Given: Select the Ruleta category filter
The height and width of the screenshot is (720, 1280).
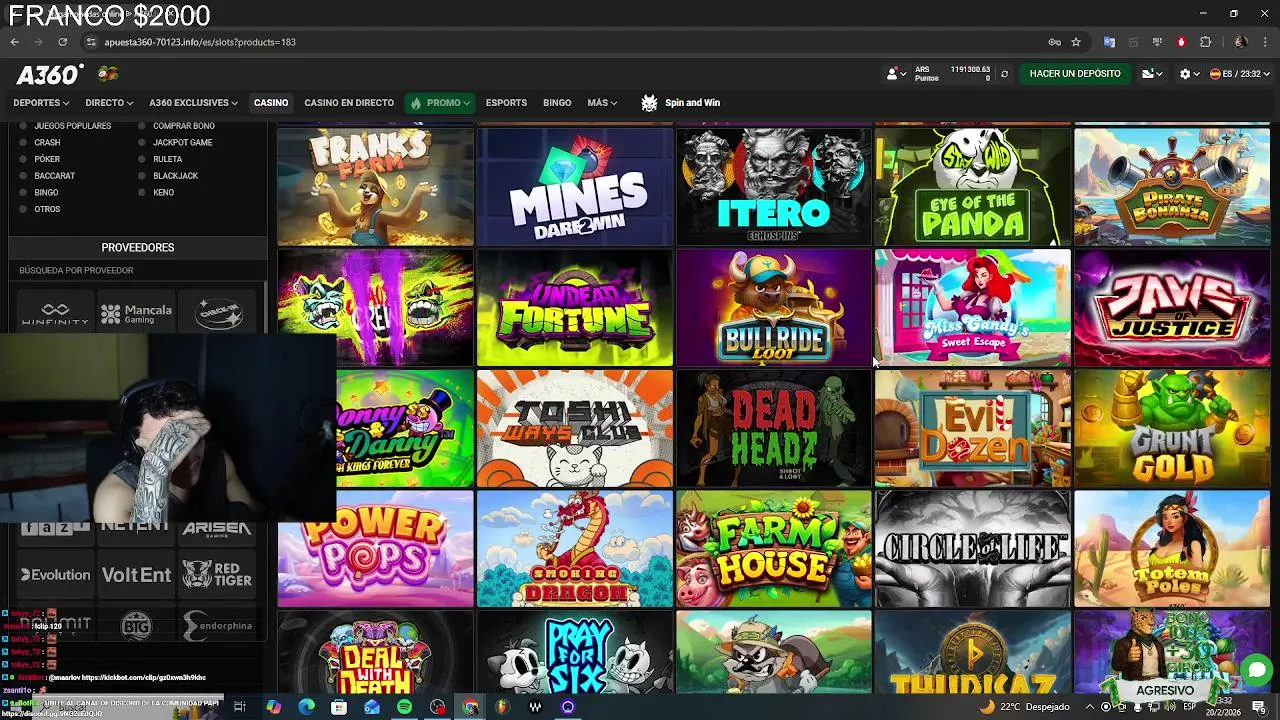Looking at the screenshot, I should coord(161,159).
